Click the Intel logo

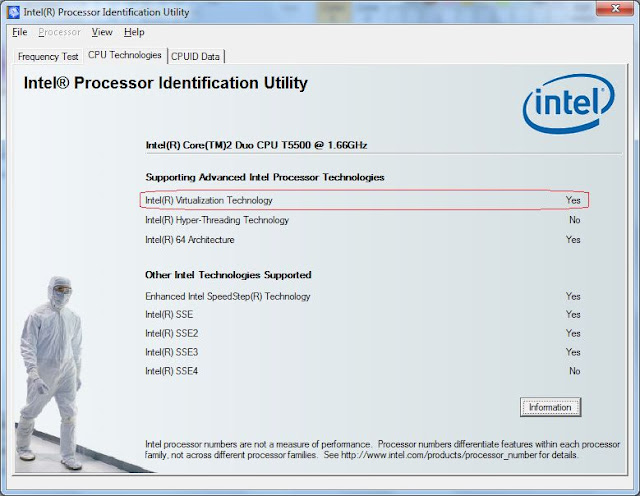click(568, 104)
